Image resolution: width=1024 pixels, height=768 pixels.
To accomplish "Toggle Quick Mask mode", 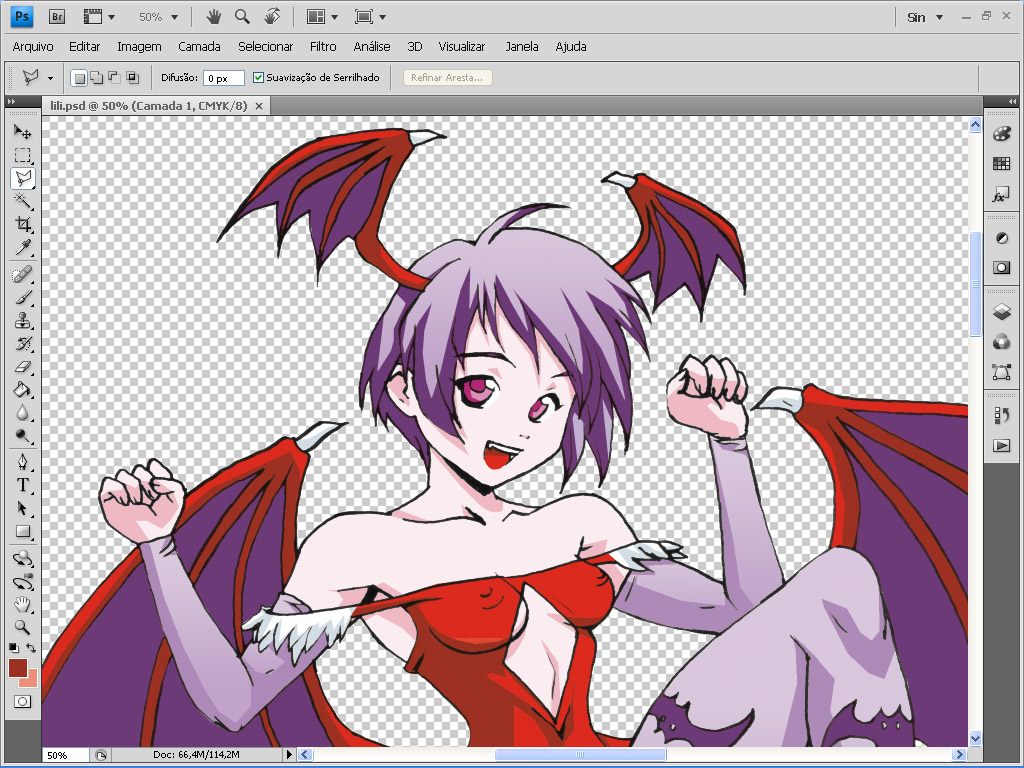I will click(x=23, y=701).
